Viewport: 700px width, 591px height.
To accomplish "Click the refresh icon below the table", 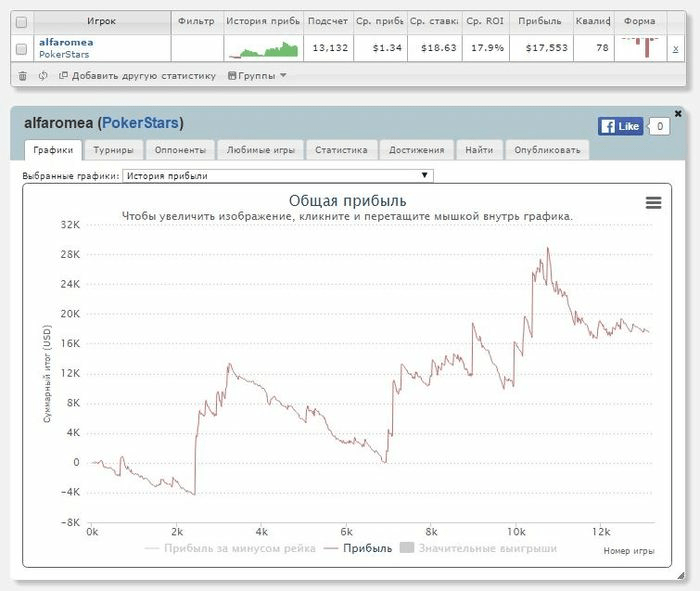I will pos(43,76).
